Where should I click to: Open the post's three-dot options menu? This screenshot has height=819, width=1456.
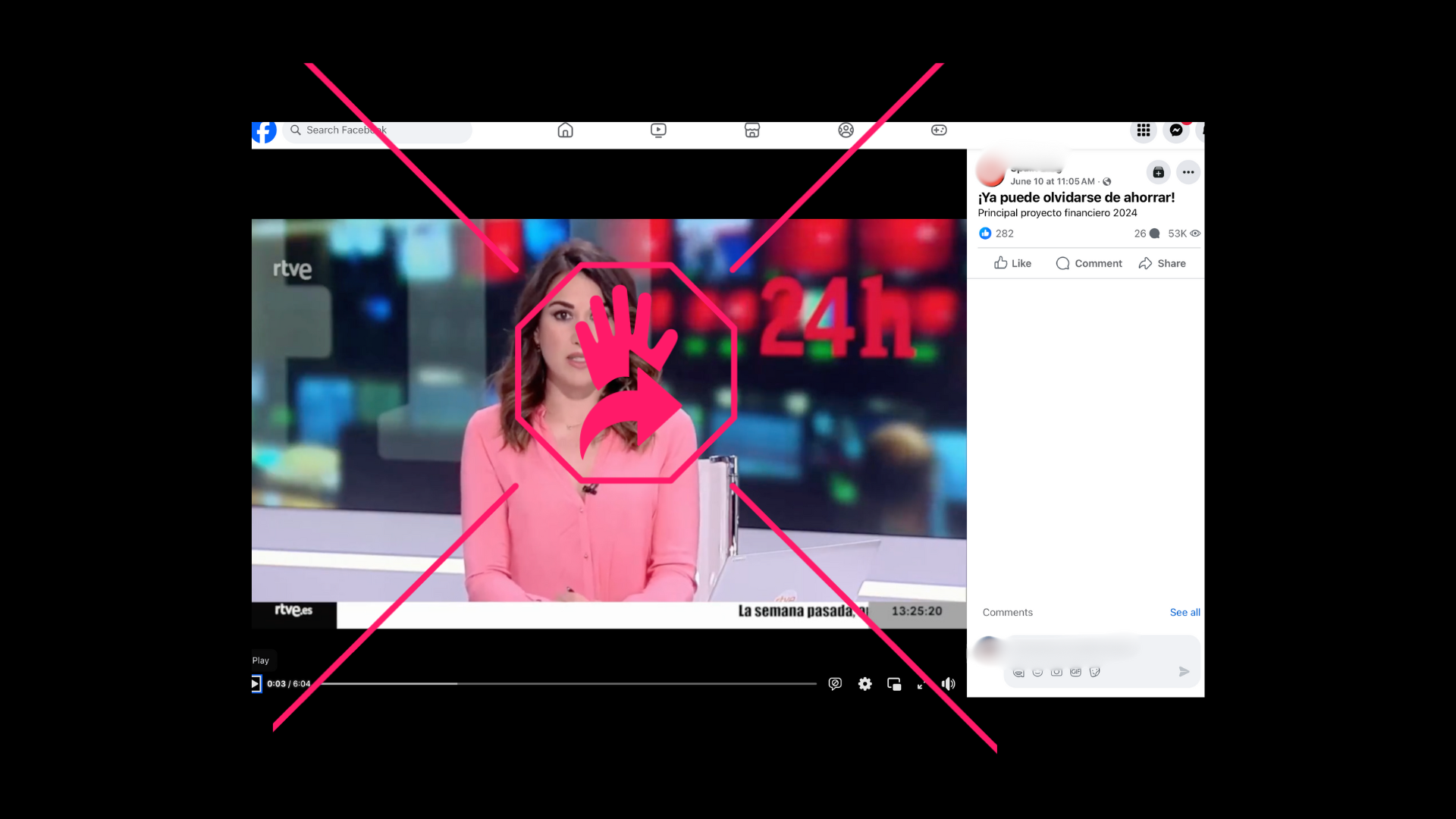[x=1188, y=173]
